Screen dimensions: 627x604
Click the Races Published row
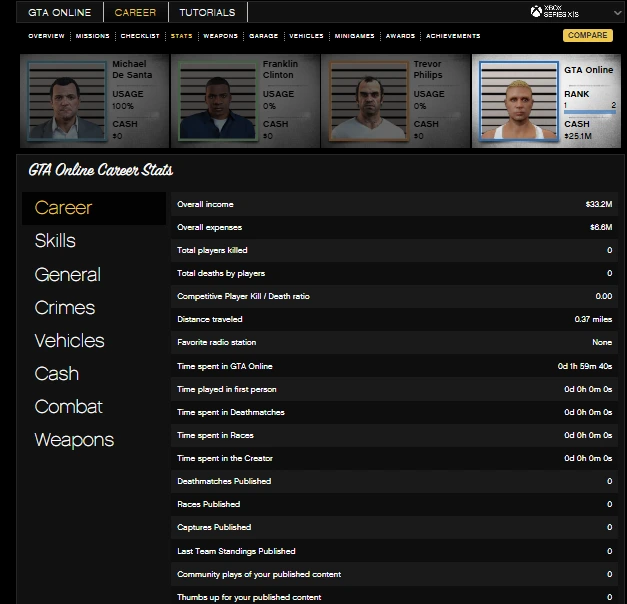coord(394,504)
